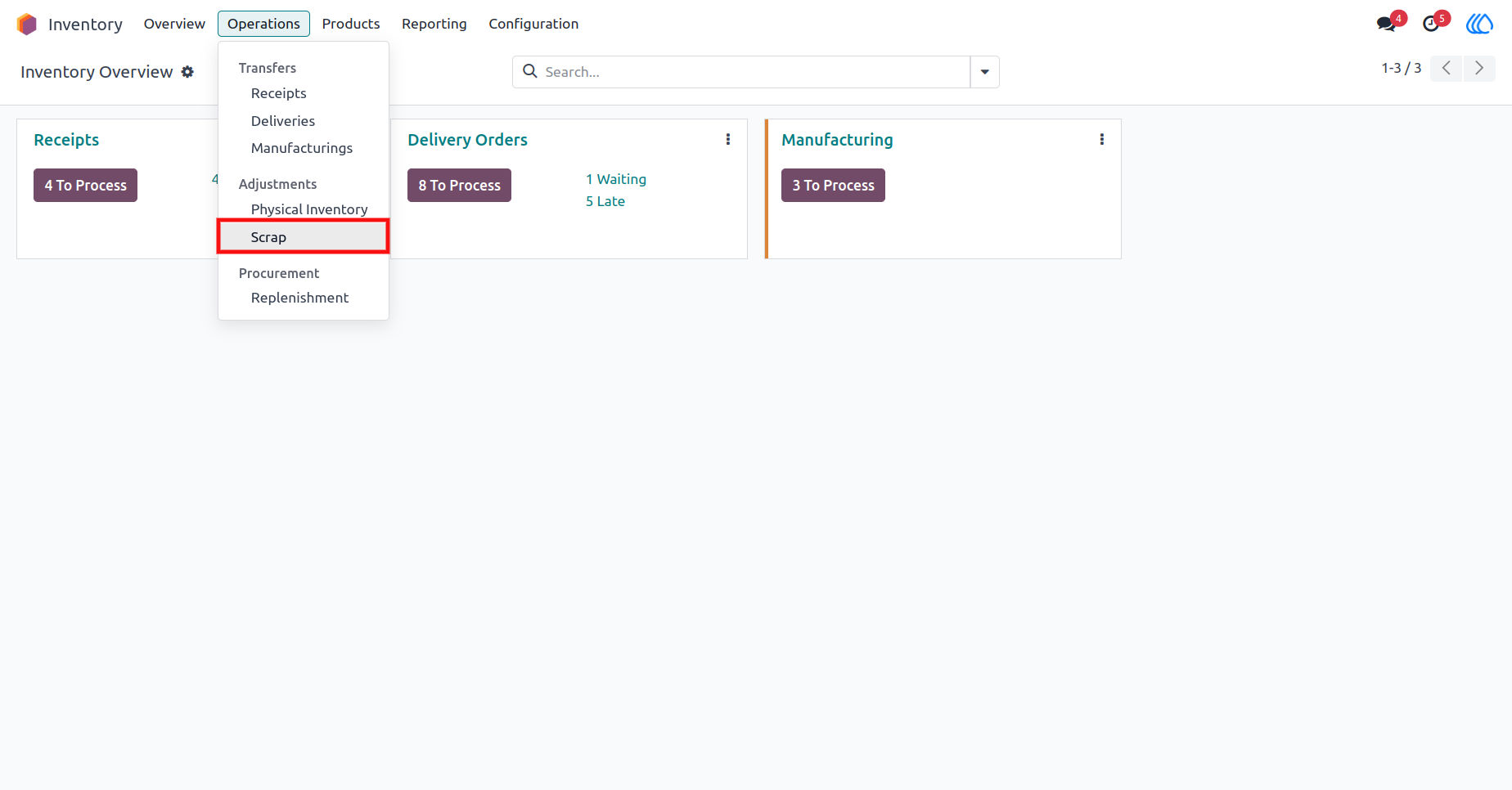Click the search magnifier icon

[530, 71]
